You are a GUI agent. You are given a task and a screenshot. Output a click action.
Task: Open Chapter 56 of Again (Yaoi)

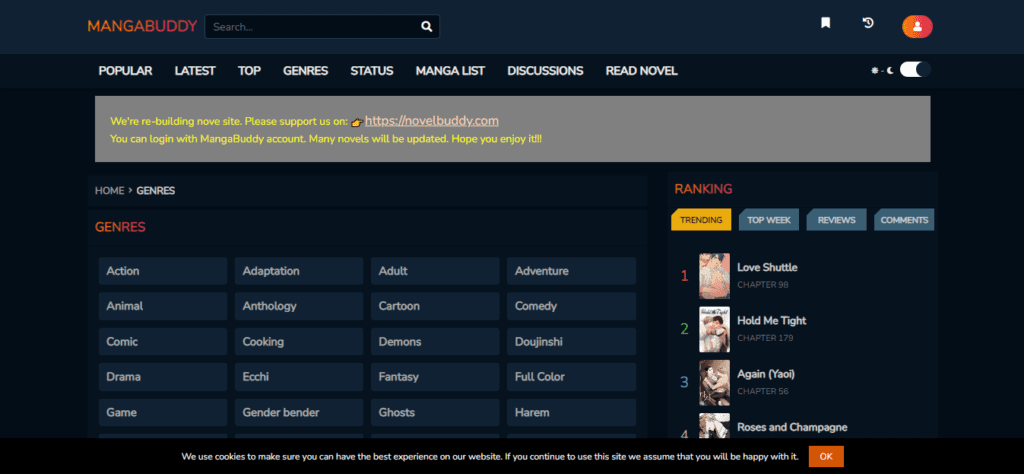pos(763,391)
